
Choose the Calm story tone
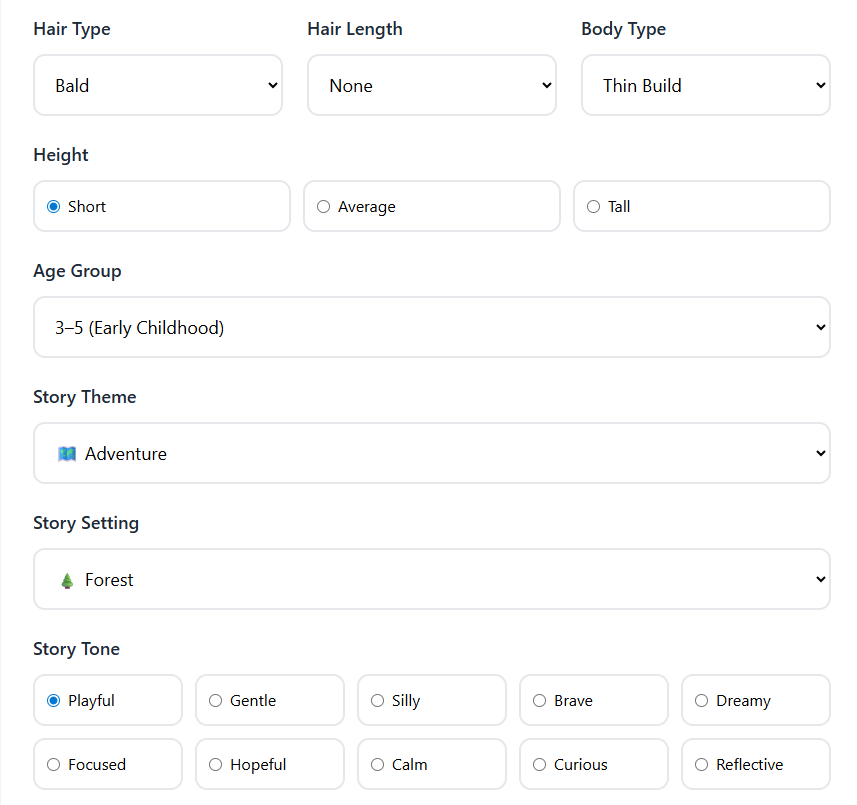pyautogui.click(x=378, y=765)
